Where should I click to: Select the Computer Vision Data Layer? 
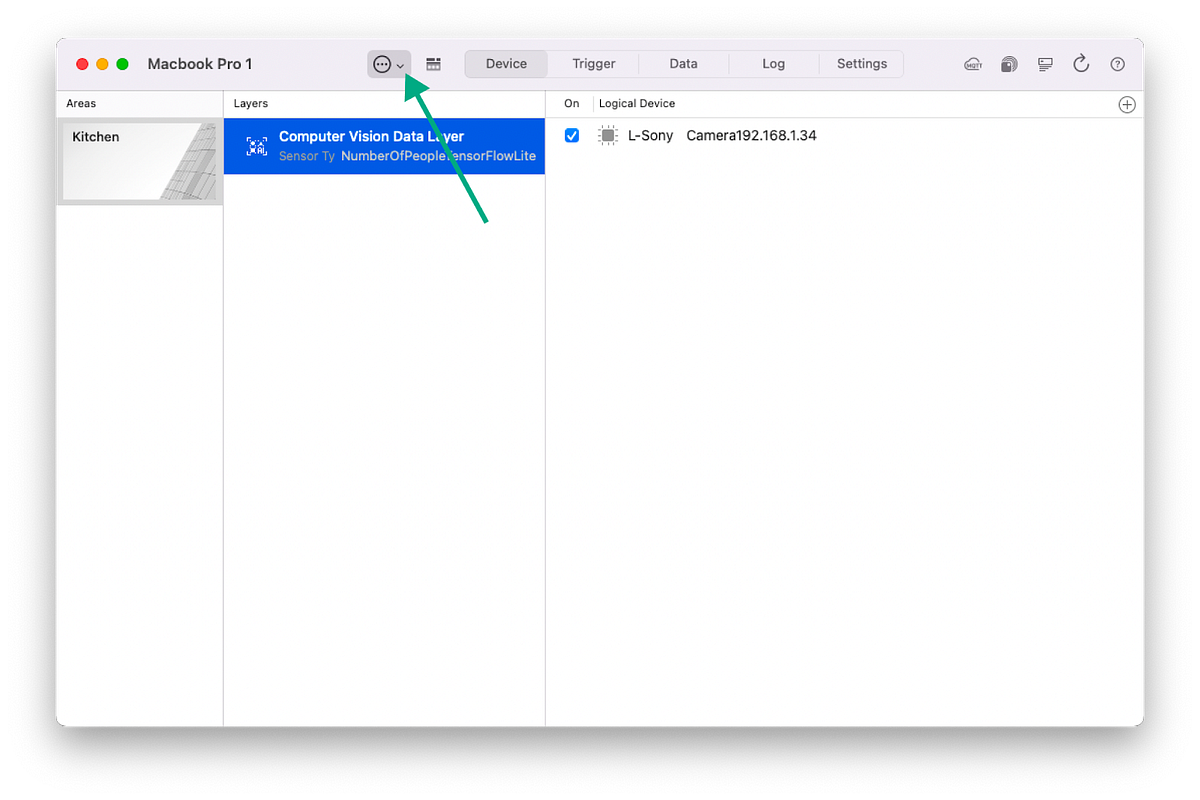click(384, 146)
